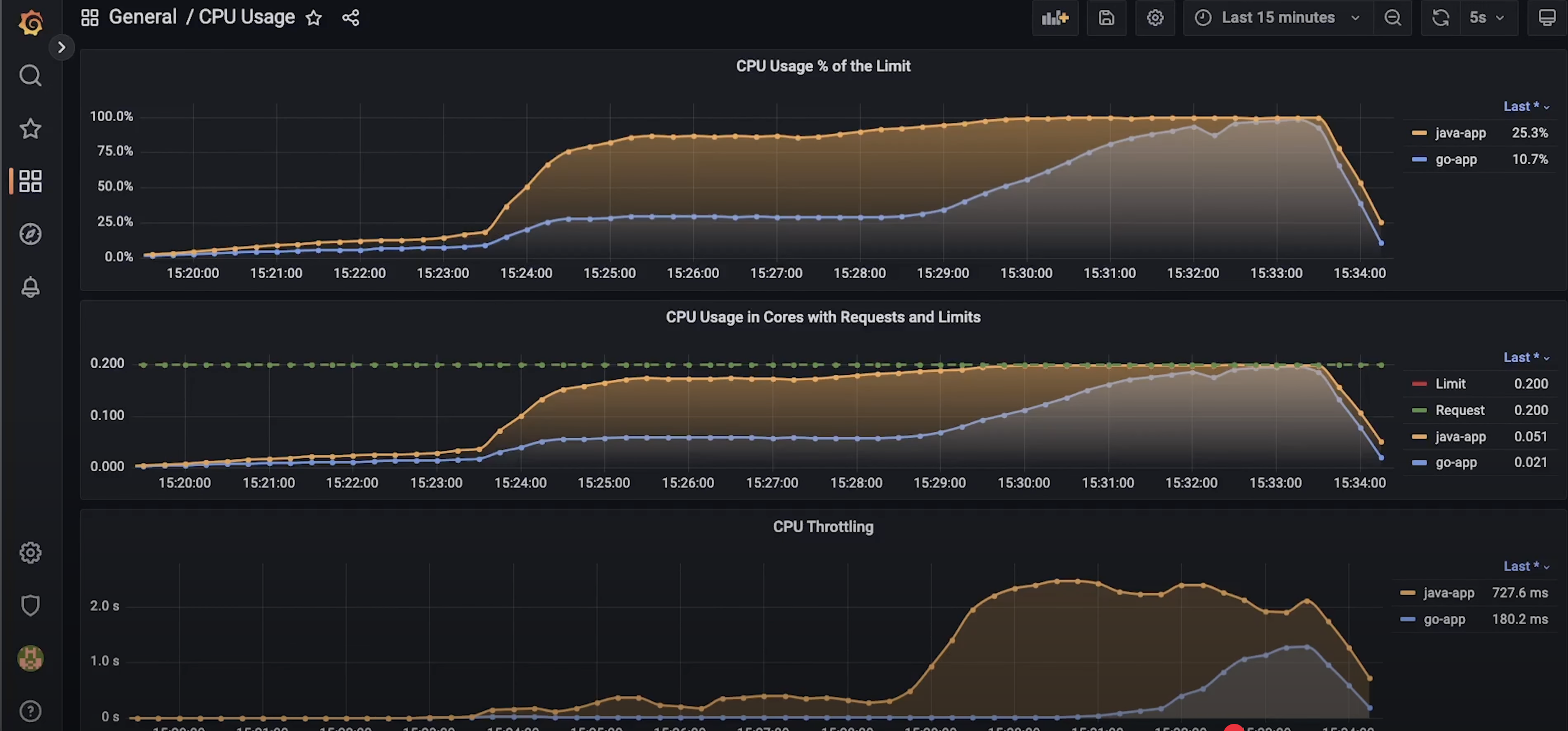Image resolution: width=1568 pixels, height=731 pixels.
Task: Open CPU Throttling panel title menu
Action: (x=823, y=526)
